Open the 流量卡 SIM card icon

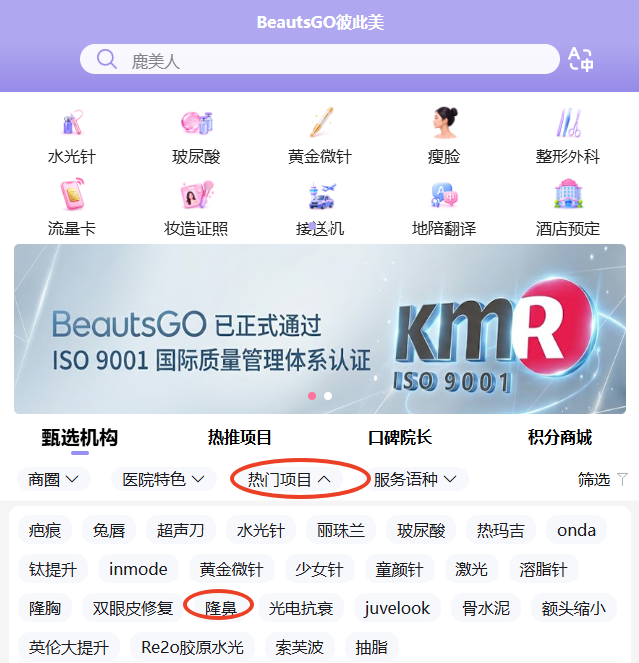tap(72, 195)
